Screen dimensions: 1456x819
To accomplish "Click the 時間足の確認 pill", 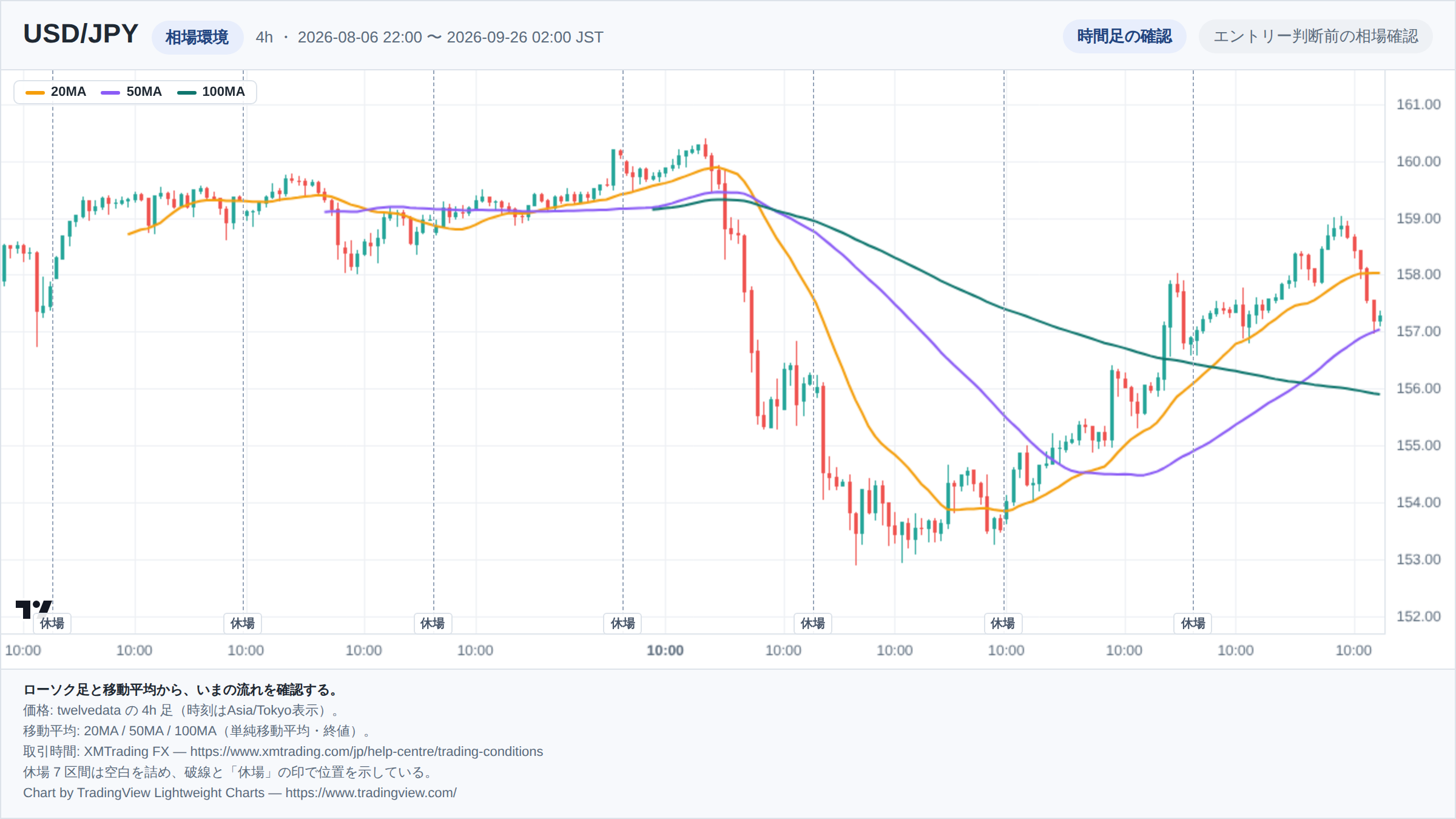I will [x=1124, y=36].
